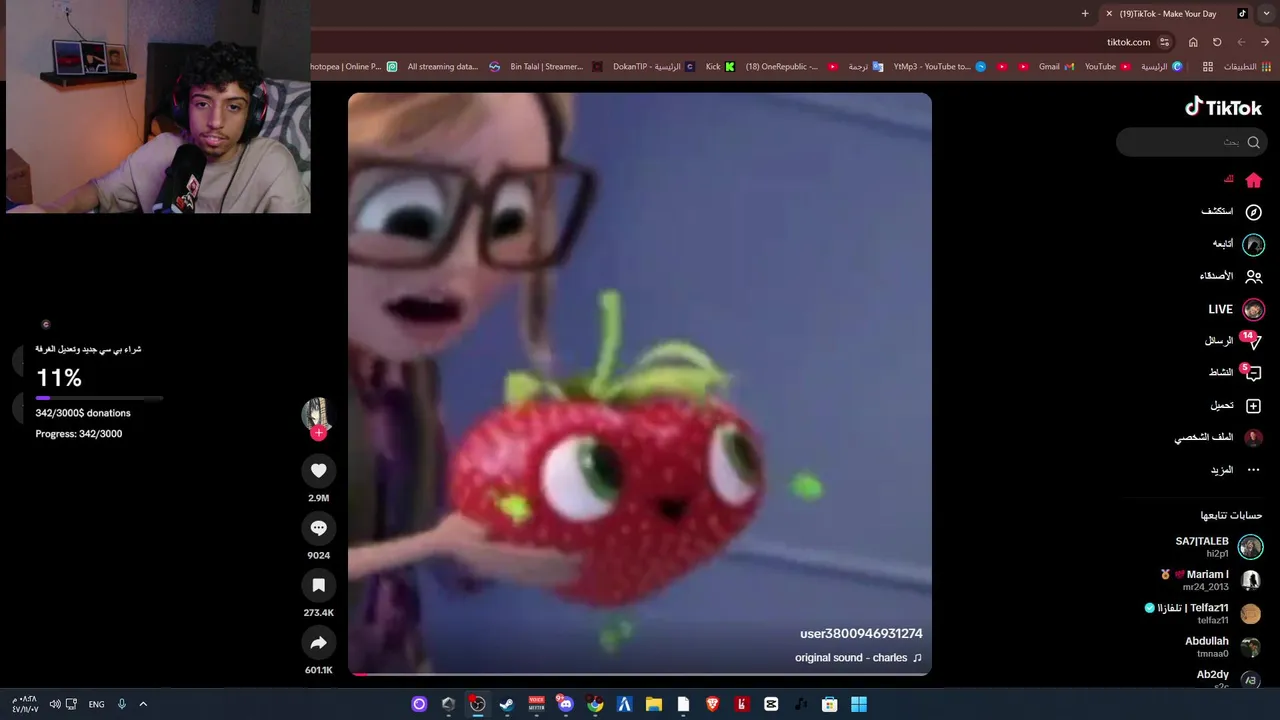The height and width of the screenshot is (720, 1280).
Task: Open a new browser tab with plus
Action: pyautogui.click(x=1085, y=14)
